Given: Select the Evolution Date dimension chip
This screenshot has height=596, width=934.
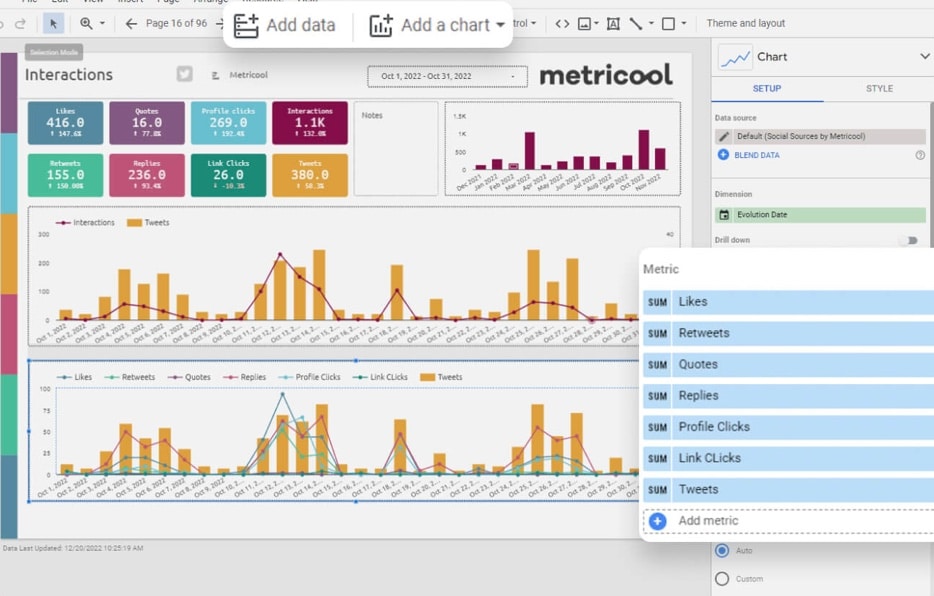Looking at the screenshot, I should point(821,215).
